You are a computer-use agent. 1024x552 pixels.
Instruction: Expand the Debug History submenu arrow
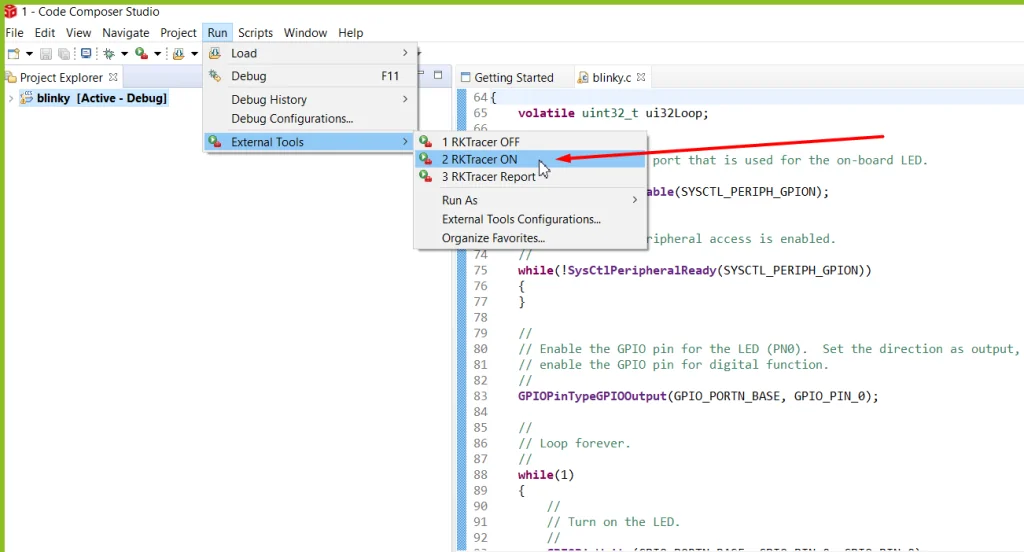tap(405, 99)
